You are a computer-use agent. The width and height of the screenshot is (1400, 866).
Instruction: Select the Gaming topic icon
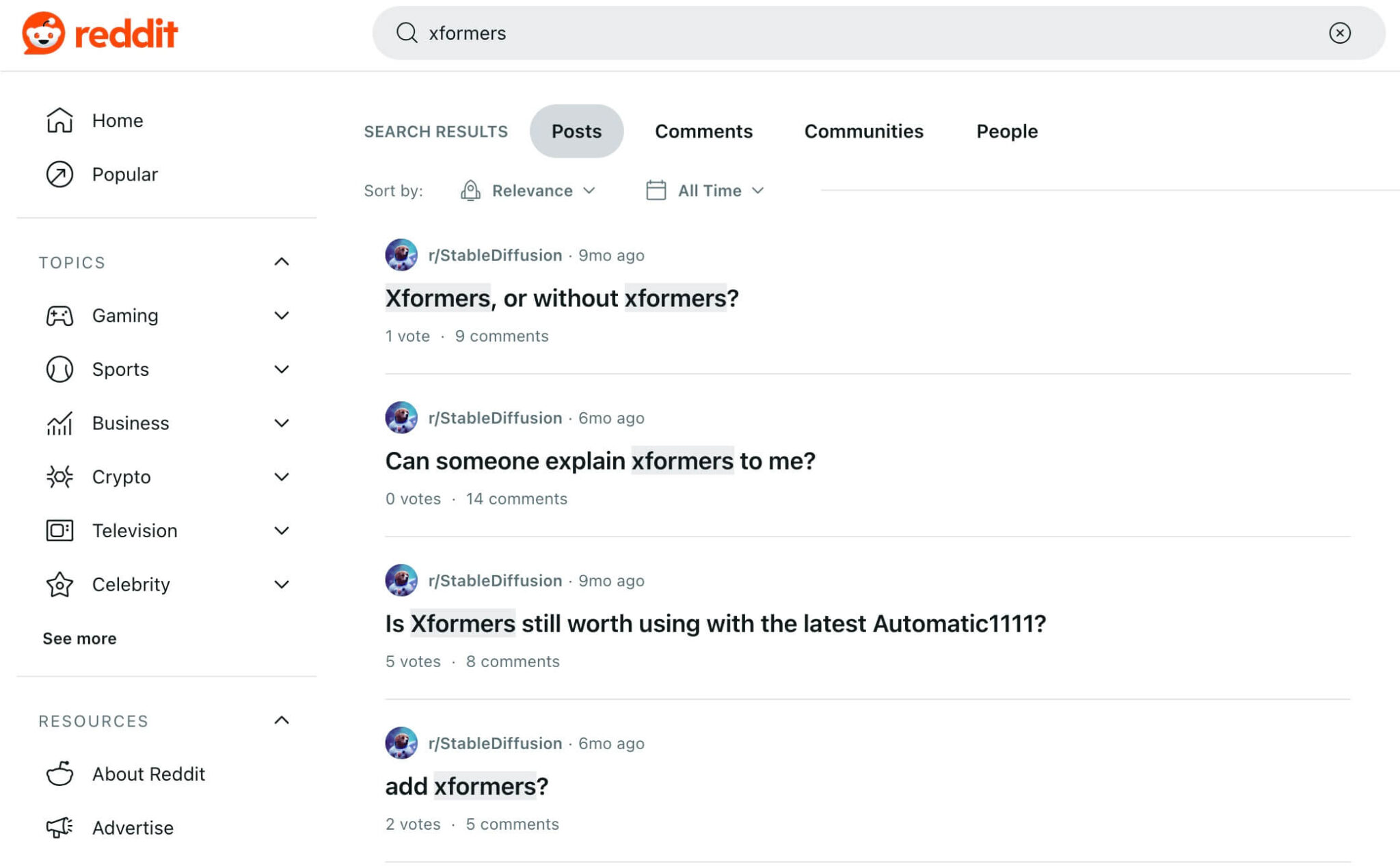click(x=60, y=315)
